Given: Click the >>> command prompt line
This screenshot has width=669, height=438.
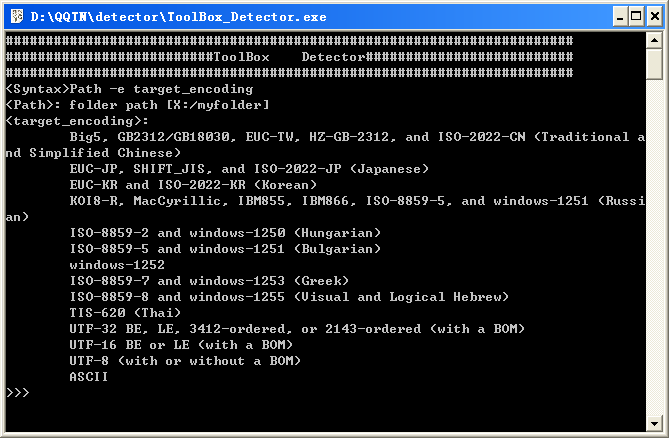Looking at the screenshot, I should pos(18,393).
